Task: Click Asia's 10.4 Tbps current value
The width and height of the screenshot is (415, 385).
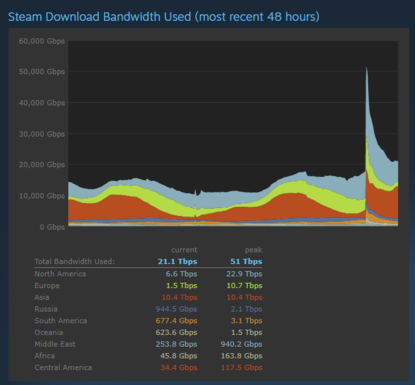Action: pos(179,297)
